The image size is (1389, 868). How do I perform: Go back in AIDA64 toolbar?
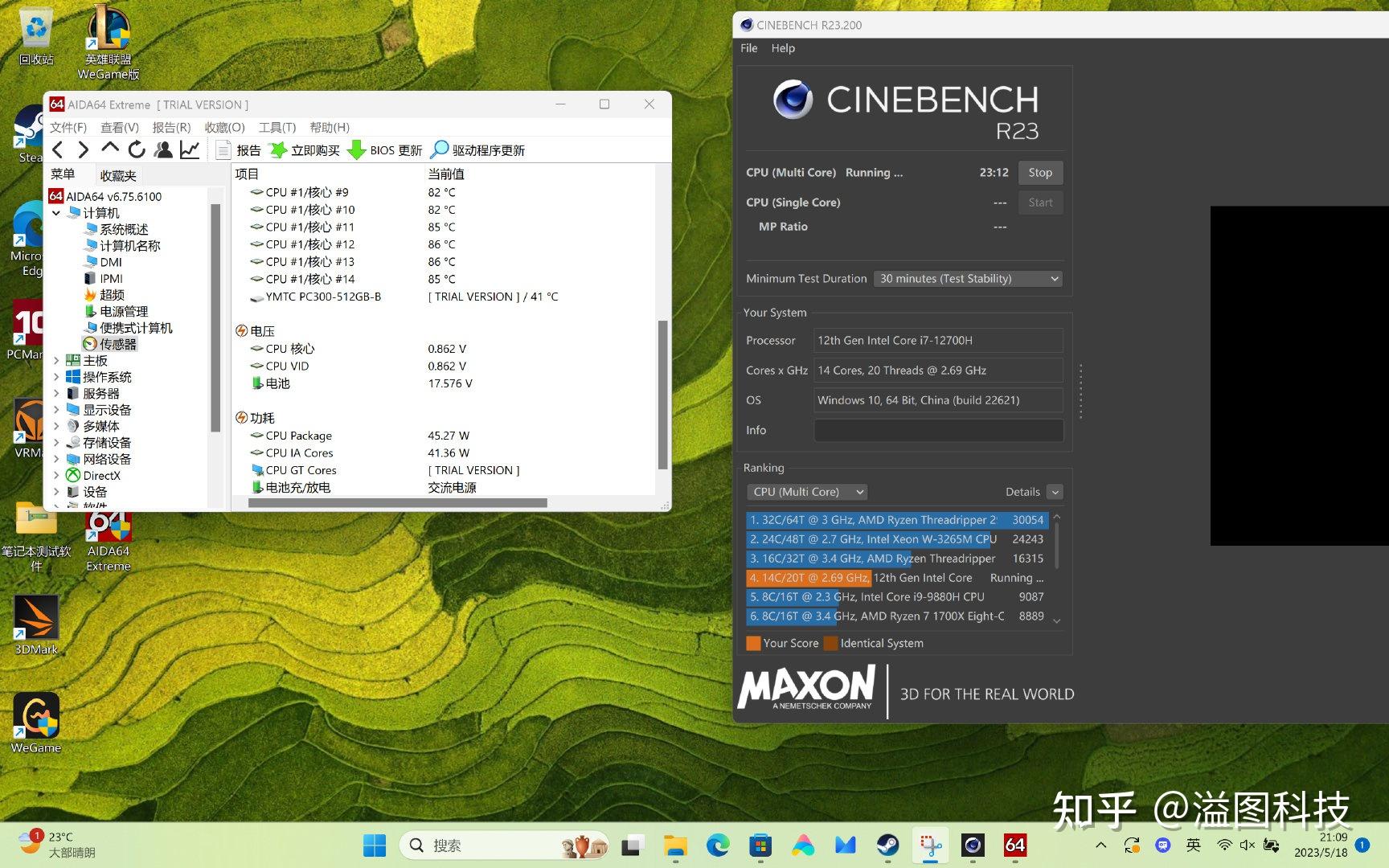click(57, 149)
